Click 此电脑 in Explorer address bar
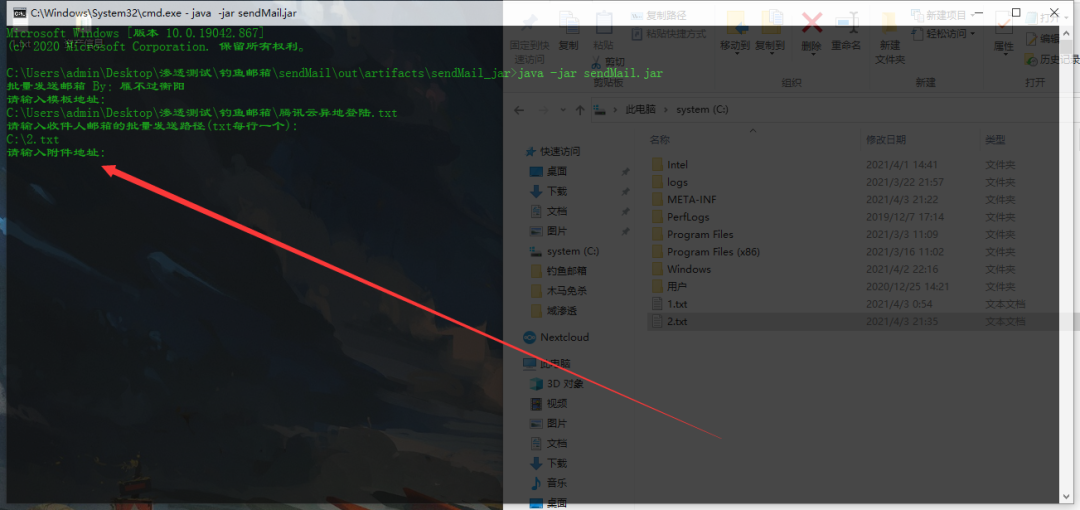Viewport: 1080px width, 510px height. pos(640,110)
